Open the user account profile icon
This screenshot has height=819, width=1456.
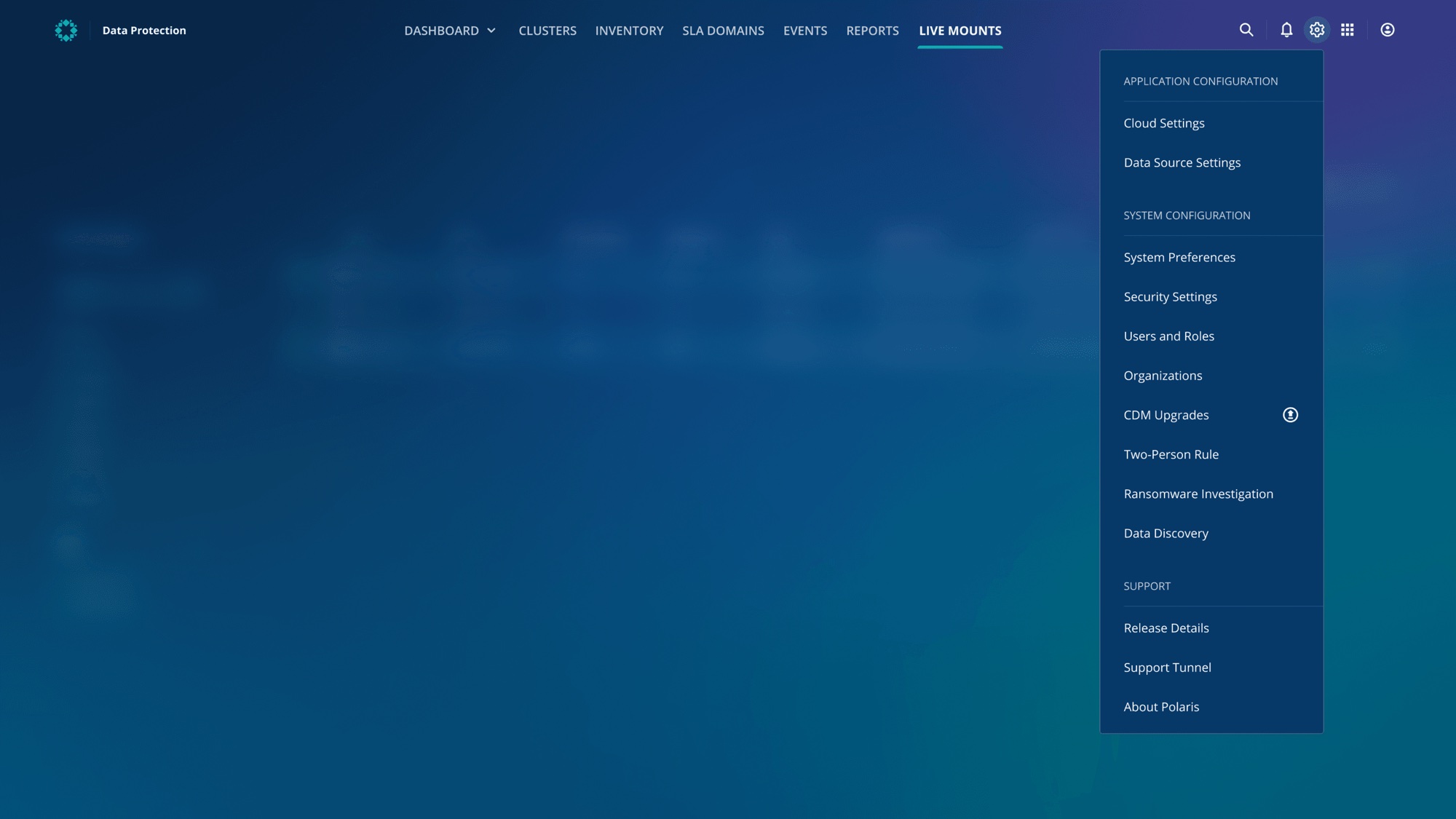click(x=1388, y=30)
